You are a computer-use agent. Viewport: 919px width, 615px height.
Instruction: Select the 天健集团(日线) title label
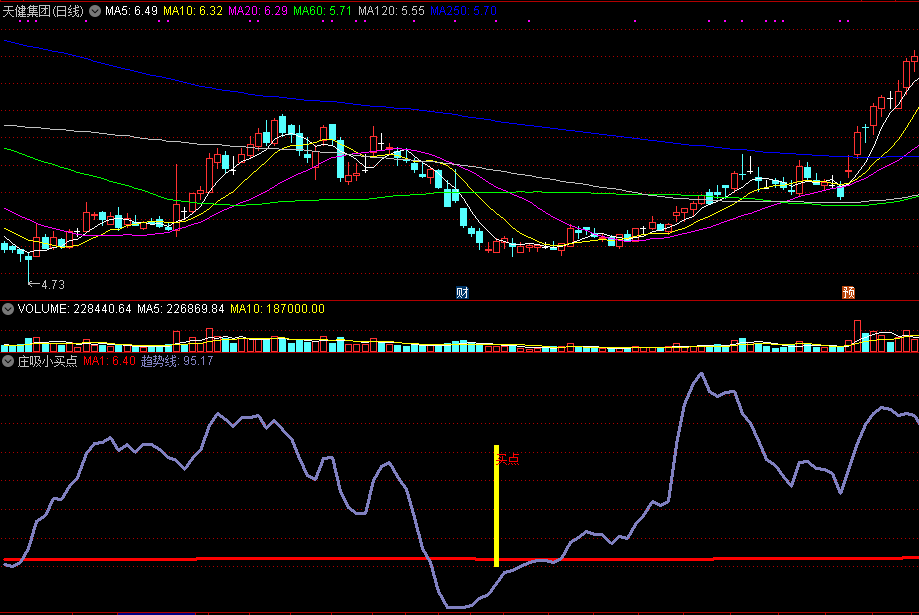pos(43,11)
